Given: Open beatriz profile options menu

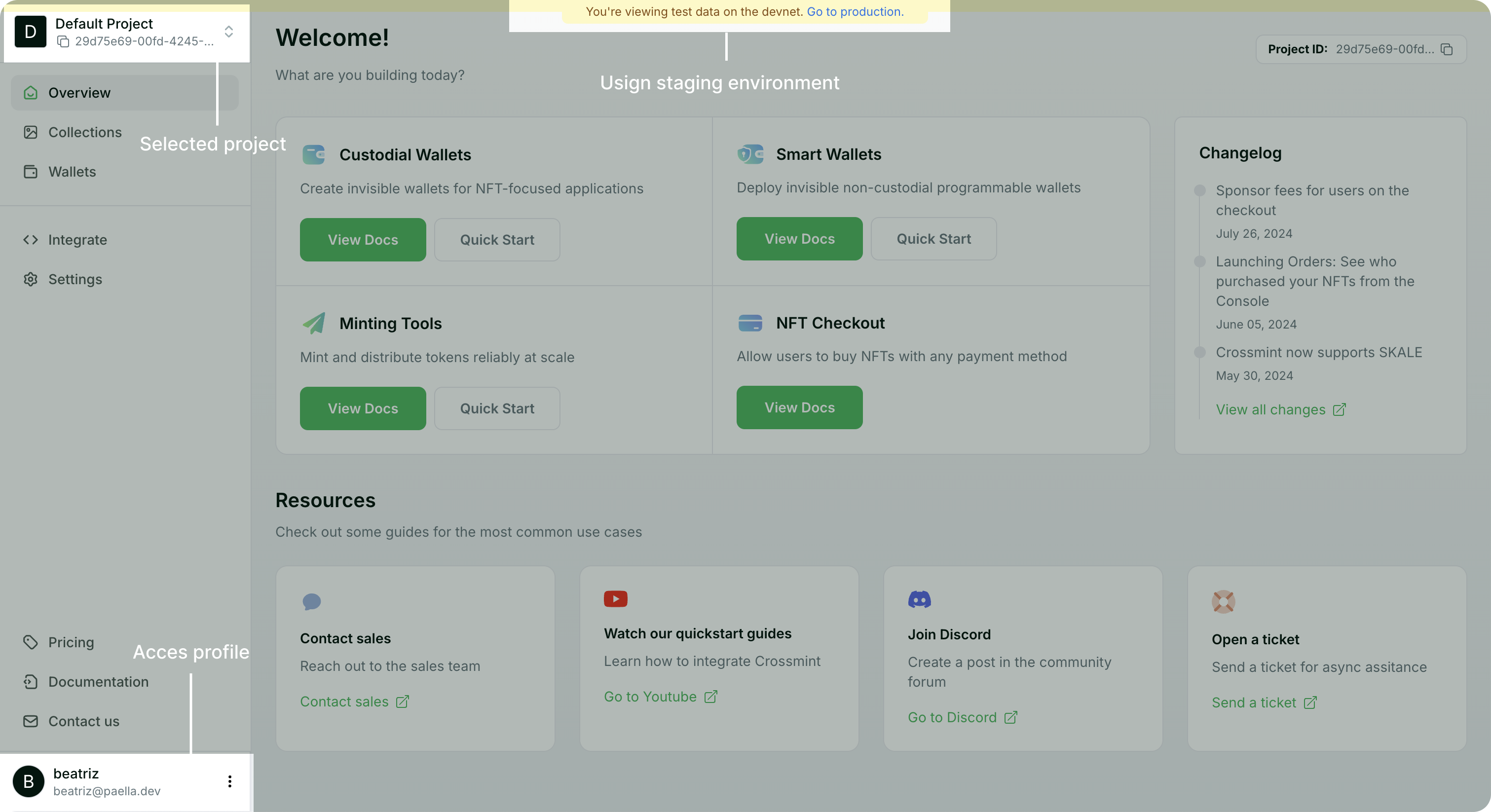Looking at the screenshot, I should 230,782.
